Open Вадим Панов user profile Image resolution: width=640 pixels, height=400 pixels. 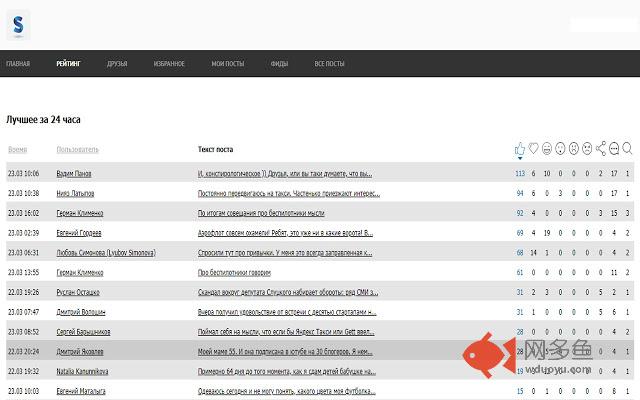click(74, 173)
